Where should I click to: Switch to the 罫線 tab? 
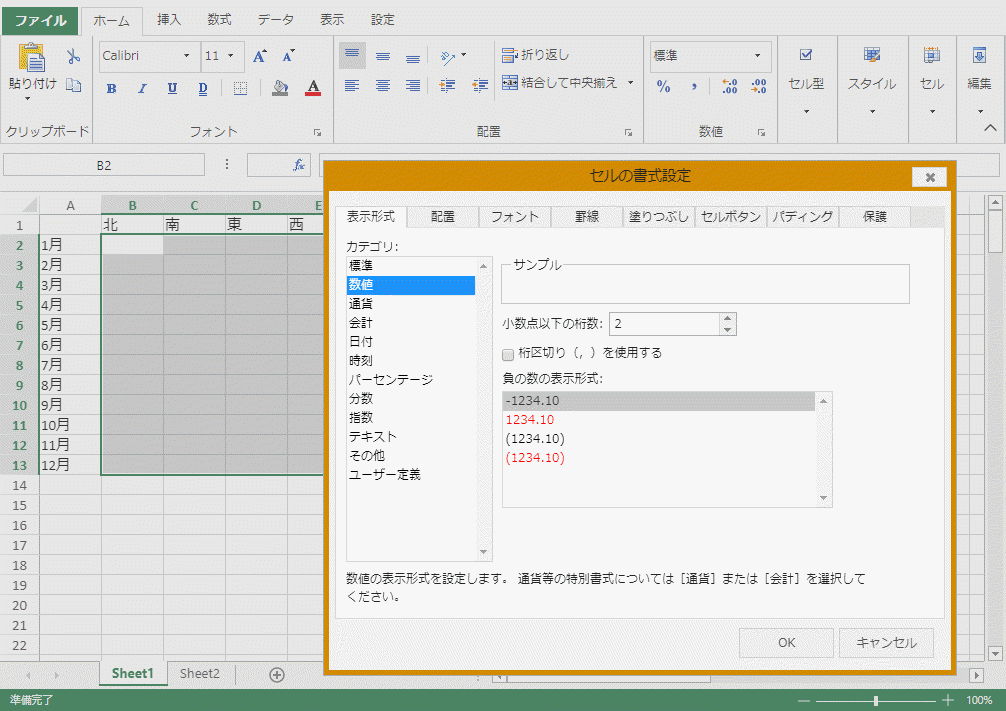[587, 217]
